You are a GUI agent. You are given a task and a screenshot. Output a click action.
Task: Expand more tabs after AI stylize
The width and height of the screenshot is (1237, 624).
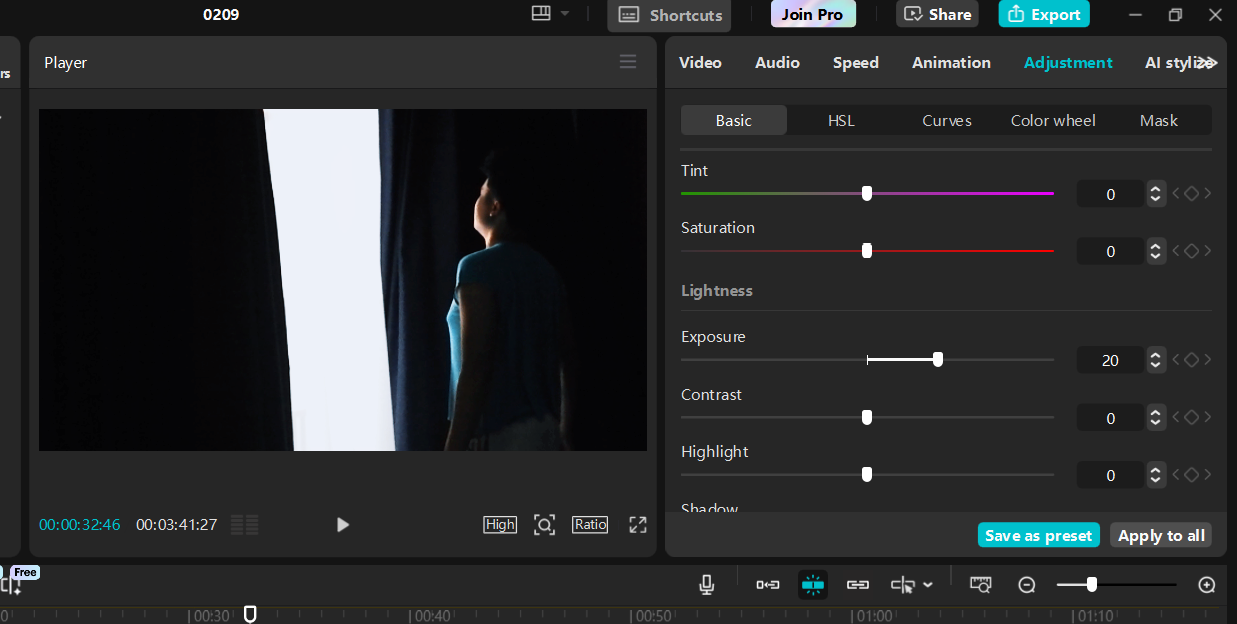coord(1208,62)
